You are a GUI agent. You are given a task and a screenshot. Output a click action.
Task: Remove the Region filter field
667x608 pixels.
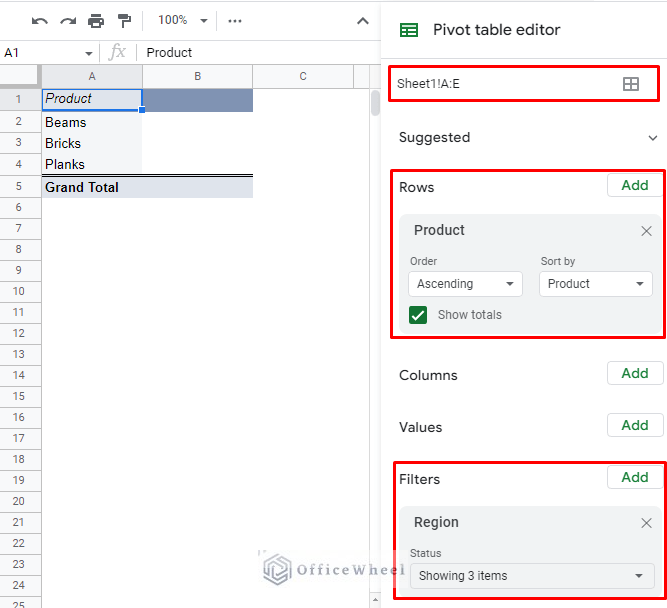(646, 523)
